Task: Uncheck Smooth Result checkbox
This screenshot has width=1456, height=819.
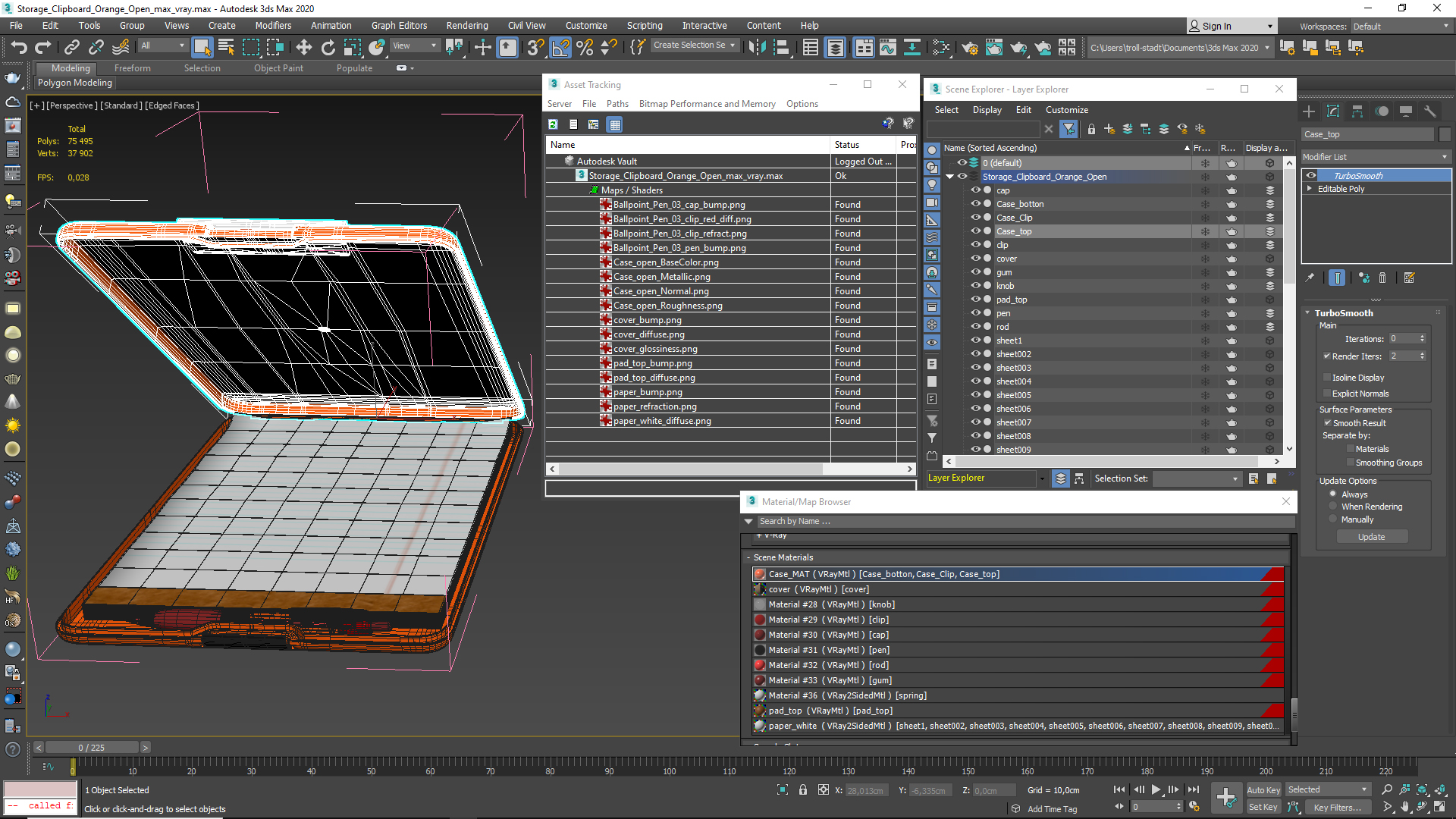Action: 1328,422
